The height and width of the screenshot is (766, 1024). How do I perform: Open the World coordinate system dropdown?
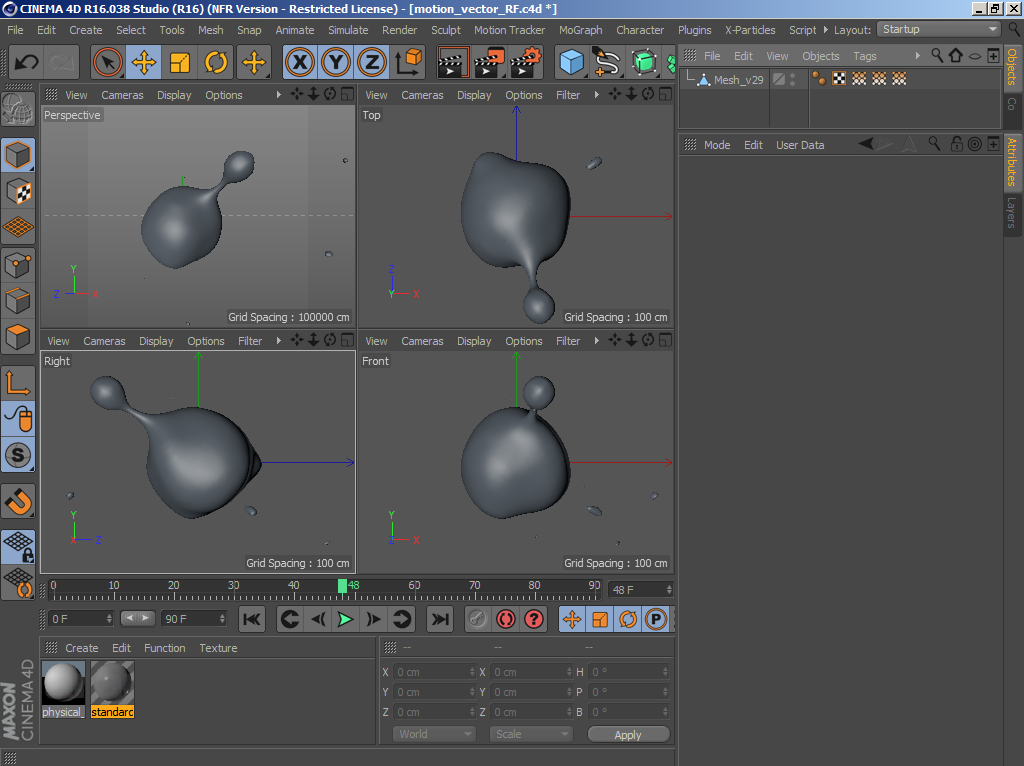(x=434, y=734)
